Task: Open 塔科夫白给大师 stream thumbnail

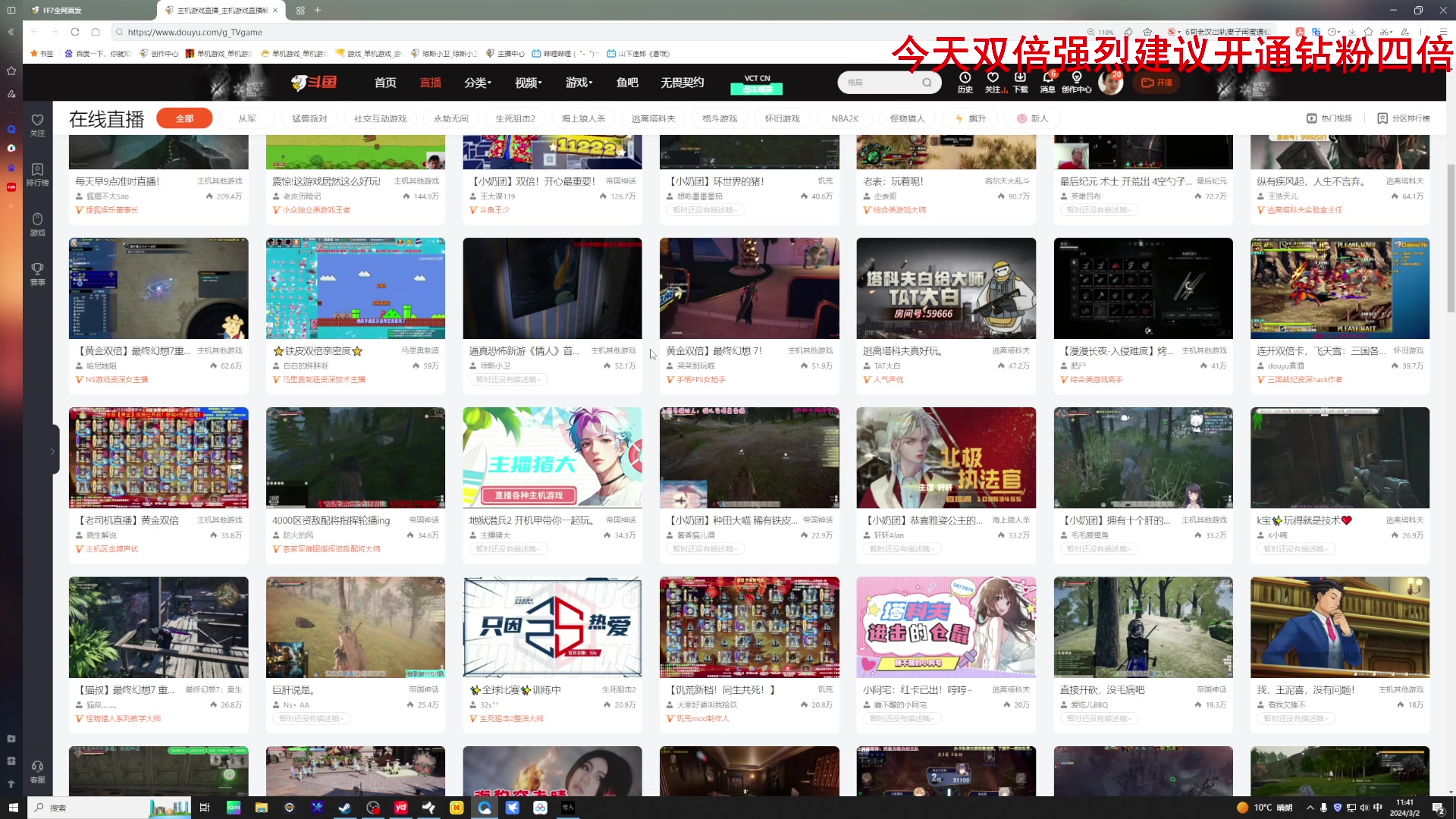Action: click(946, 288)
